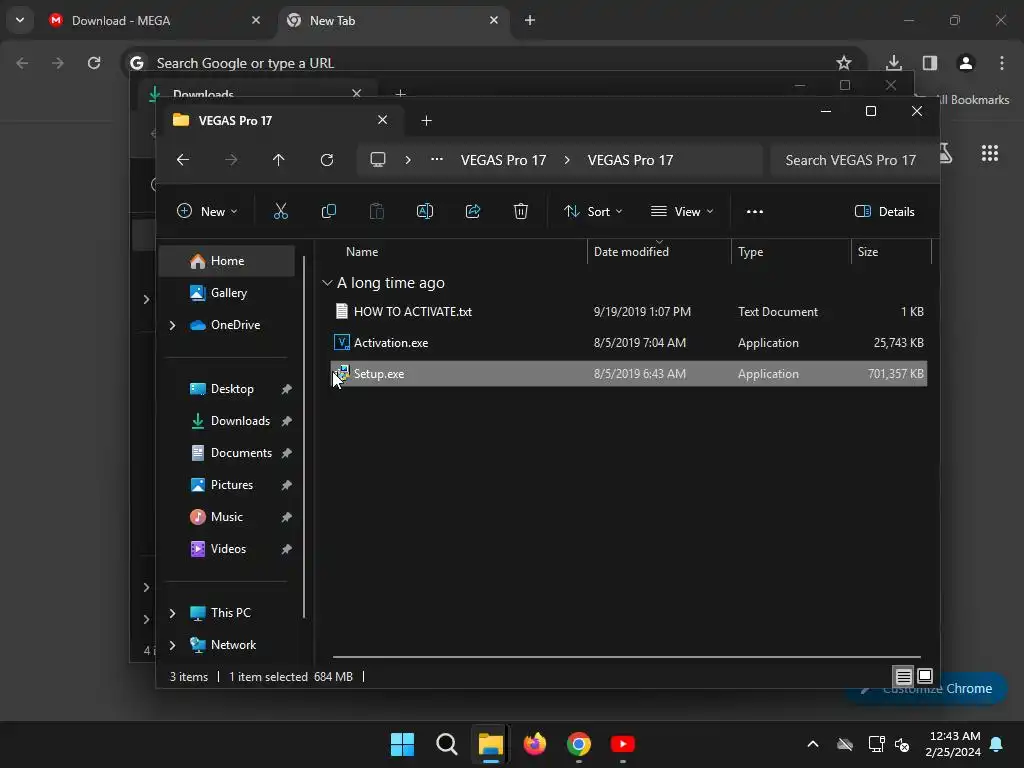Go up one folder with up arrow

[x=279, y=160]
